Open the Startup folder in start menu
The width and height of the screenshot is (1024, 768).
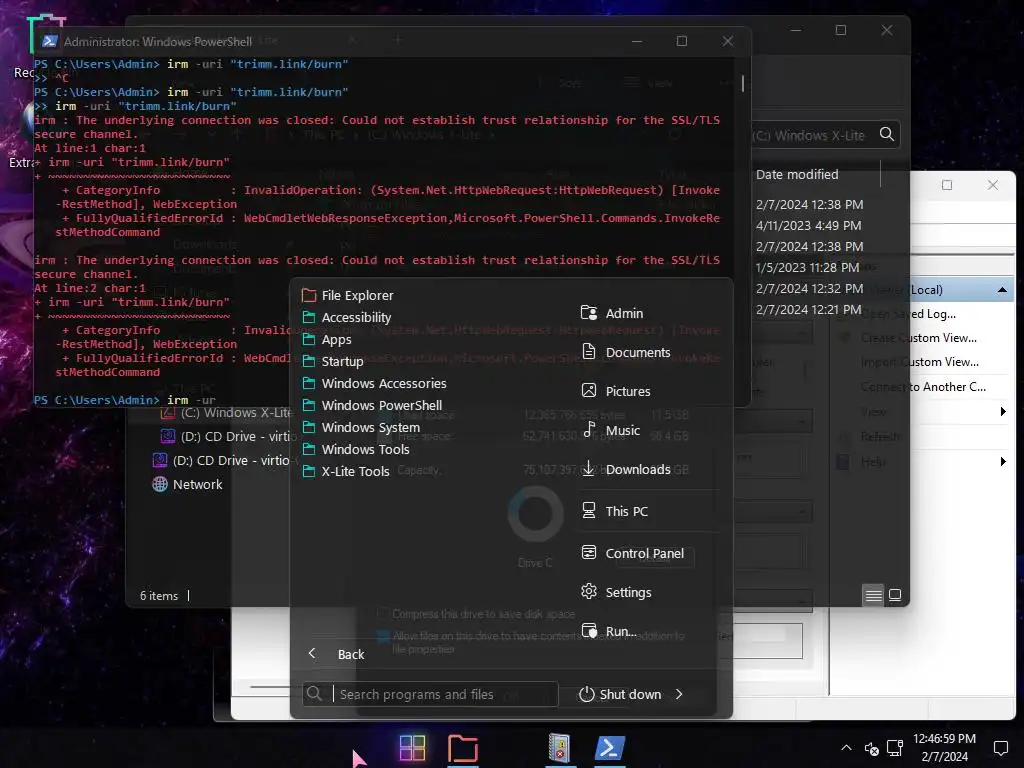pyautogui.click(x=333, y=361)
